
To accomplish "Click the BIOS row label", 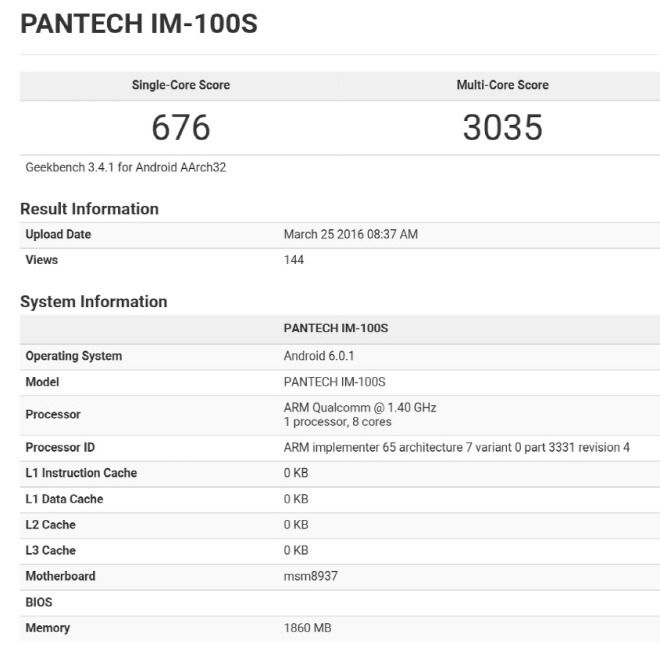I will (x=39, y=602).
